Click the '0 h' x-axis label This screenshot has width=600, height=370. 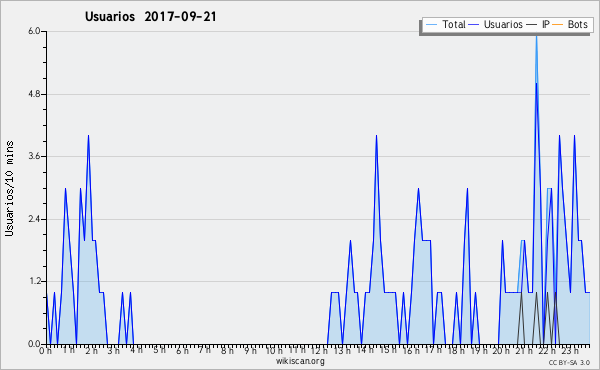point(46,351)
